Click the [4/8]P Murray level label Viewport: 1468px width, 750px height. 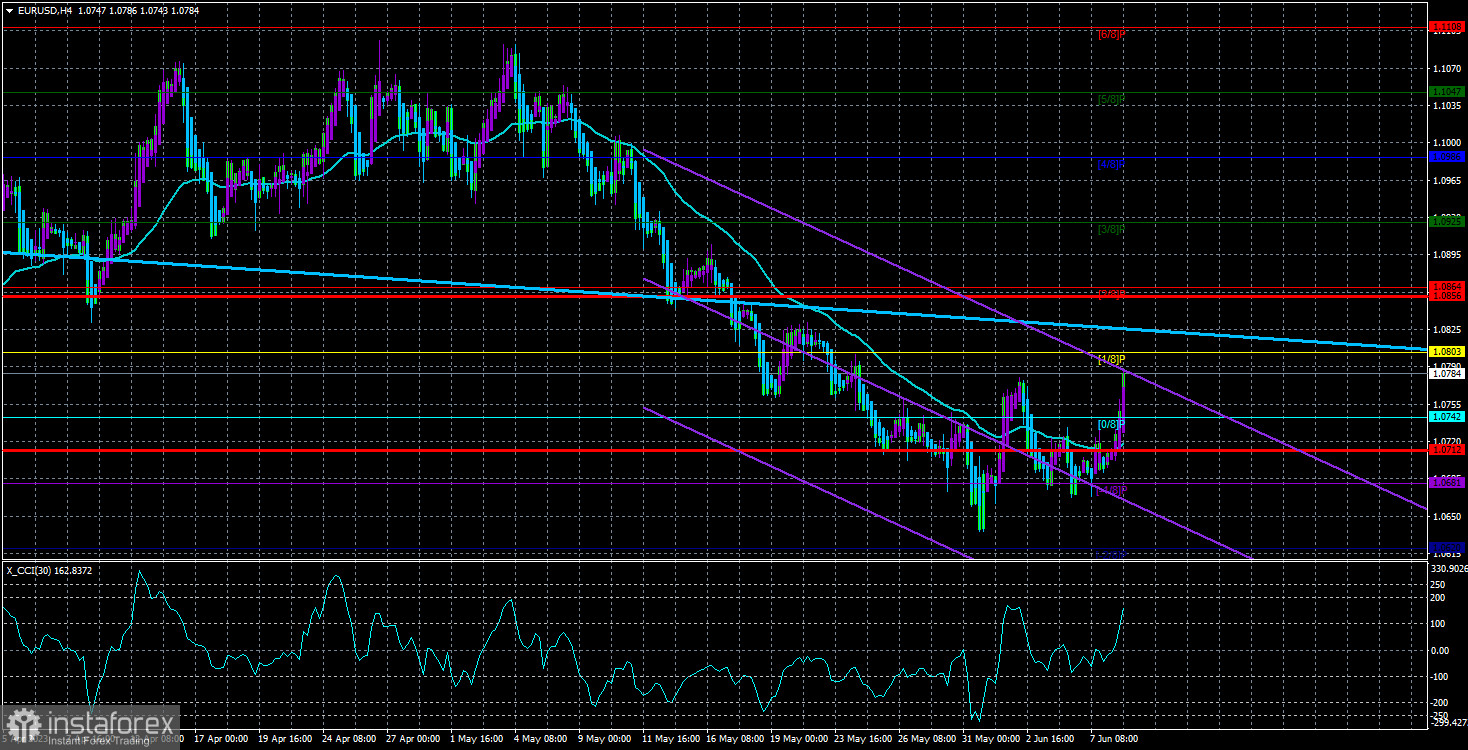click(x=1112, y=163)
